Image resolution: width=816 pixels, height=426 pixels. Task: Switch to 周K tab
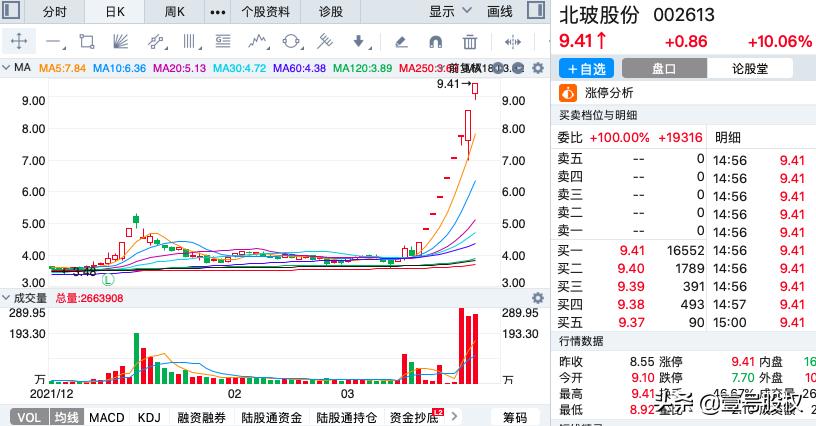[174, 11]
